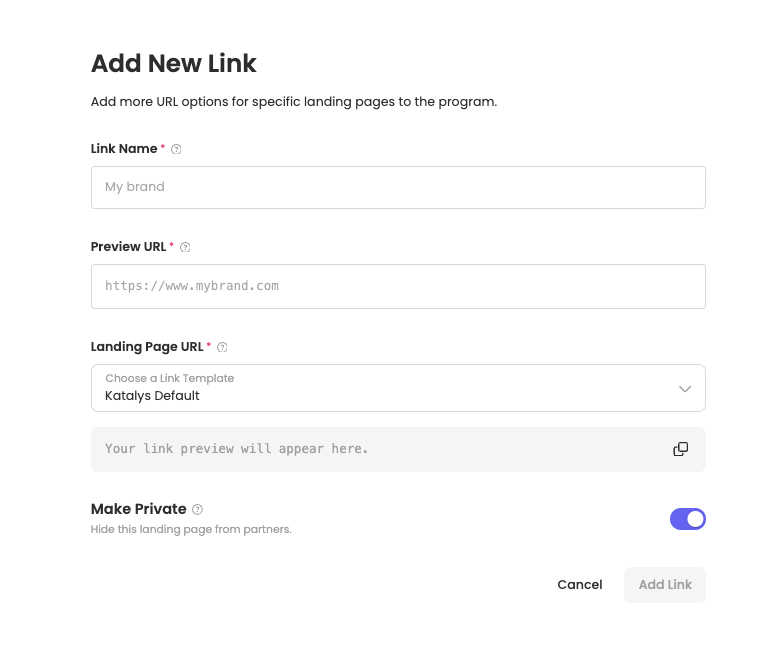The image size is (776, 653).
Task: Click the dialog description about URL options
Action: 294,102
